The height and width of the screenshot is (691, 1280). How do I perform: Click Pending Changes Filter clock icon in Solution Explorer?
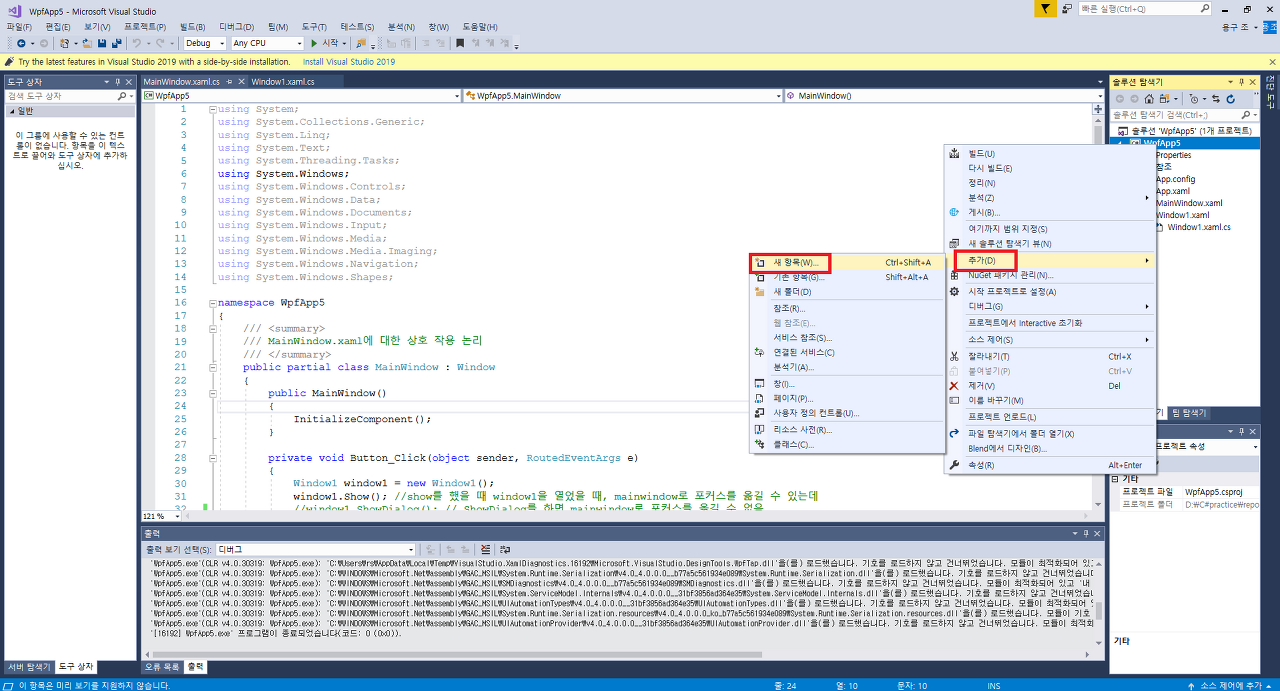coord(1194,99)
